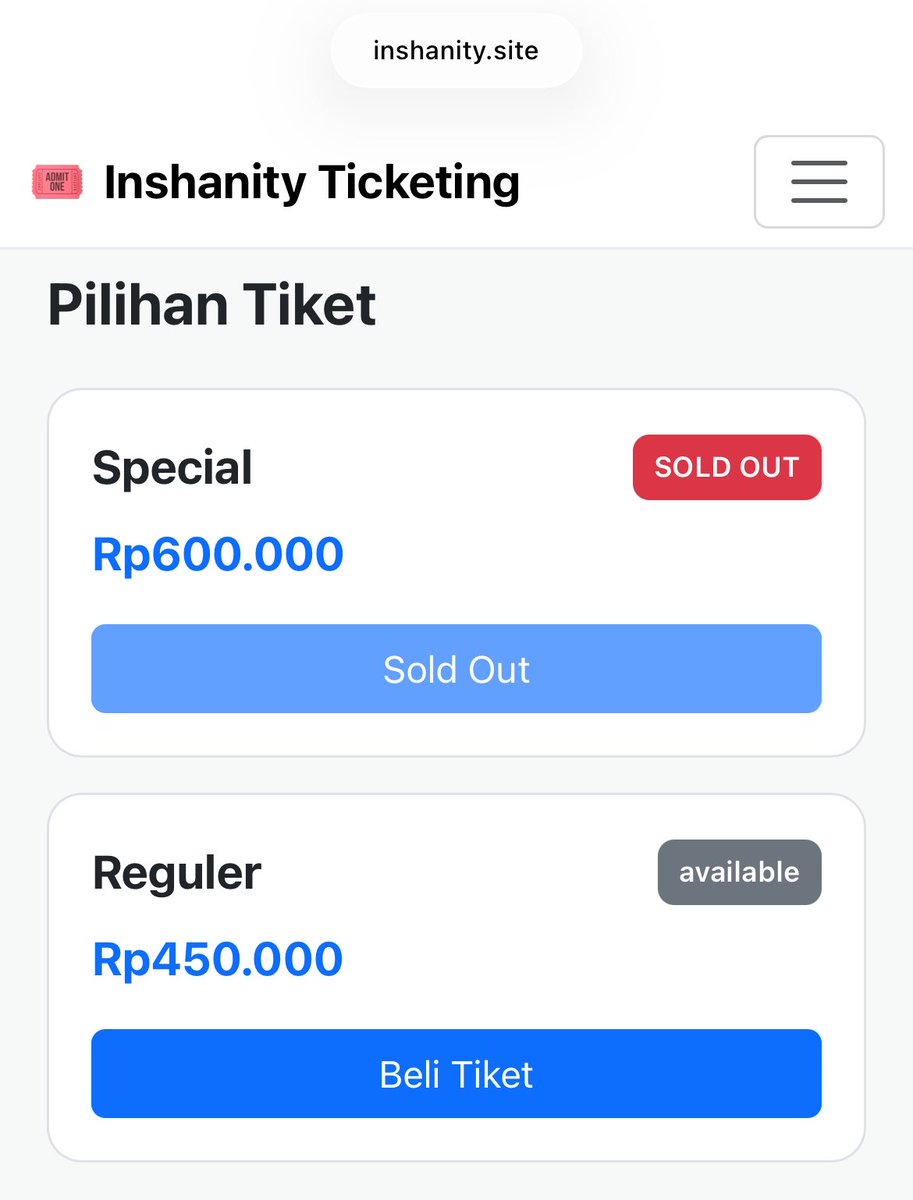Click the Beli Tiket button
This screenshot has height=1200, width=913.
(x=456, y=1074)
